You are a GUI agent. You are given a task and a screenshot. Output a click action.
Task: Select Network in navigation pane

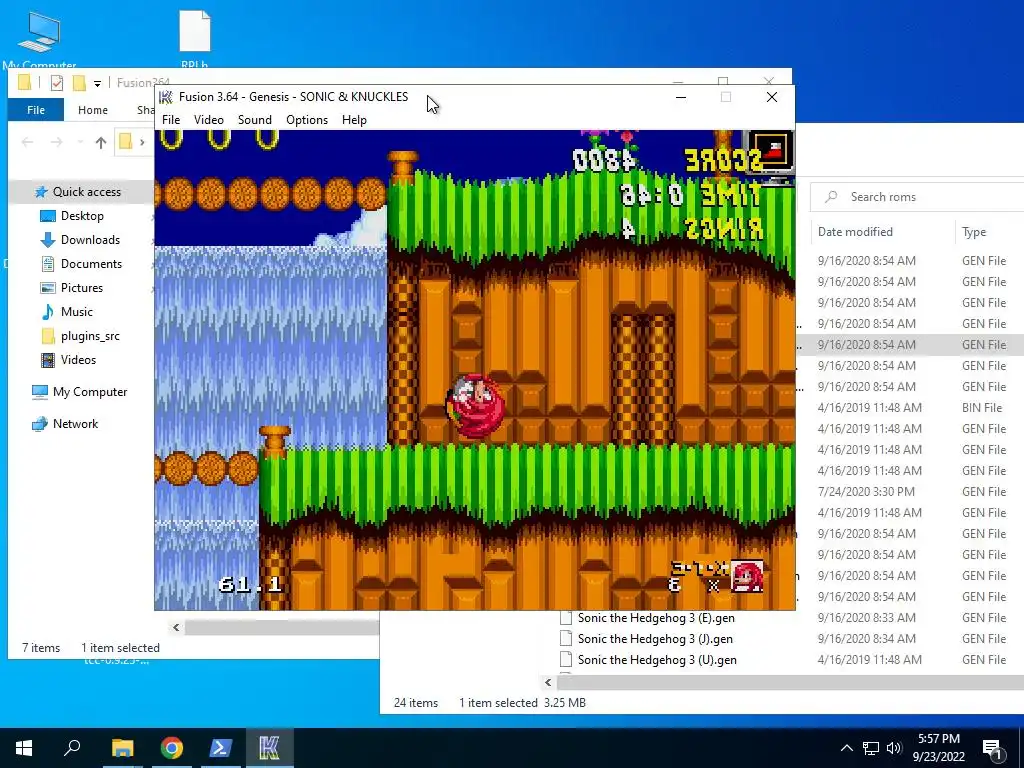coord(75,424)
